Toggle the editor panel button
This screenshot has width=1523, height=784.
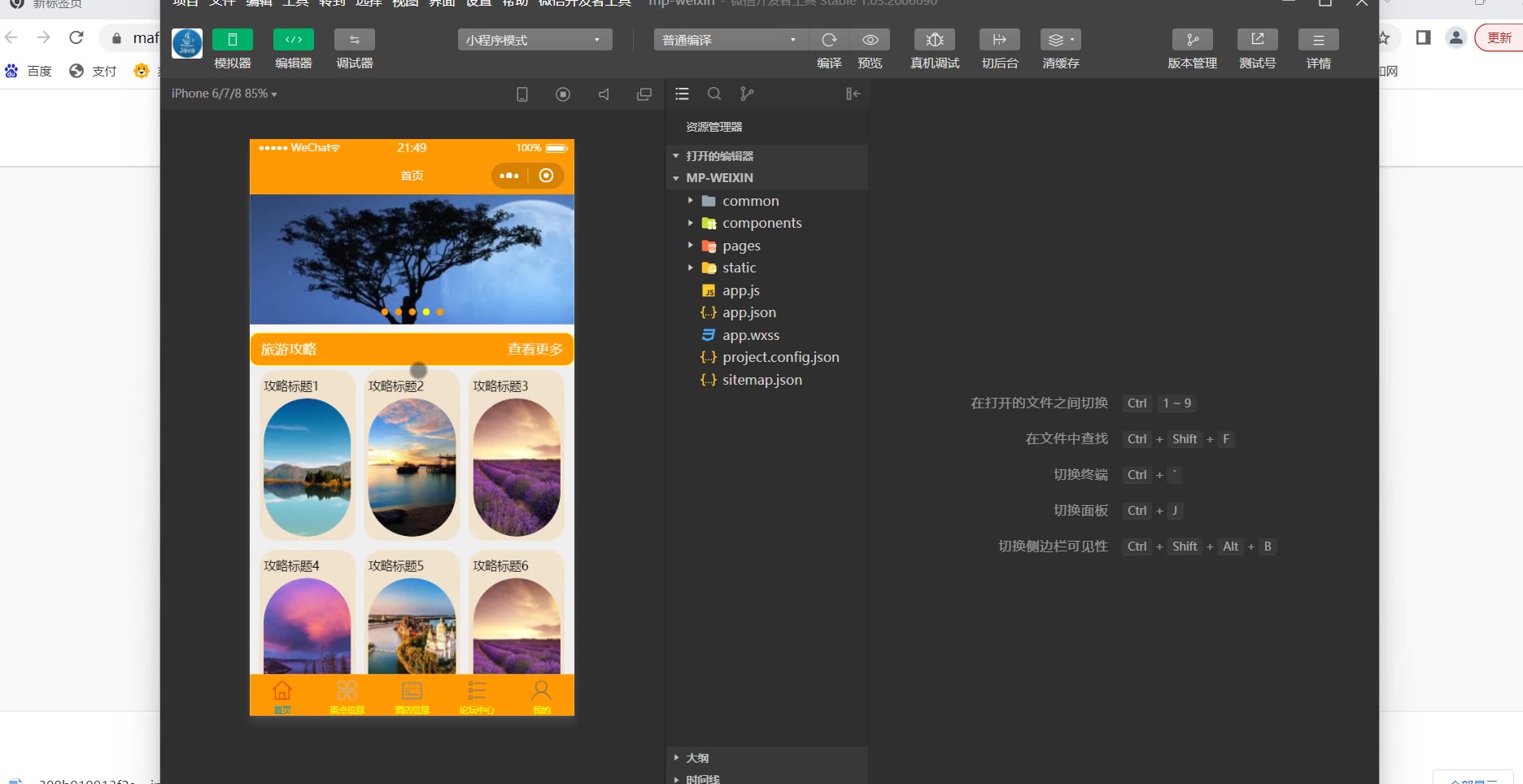point(294,40)
